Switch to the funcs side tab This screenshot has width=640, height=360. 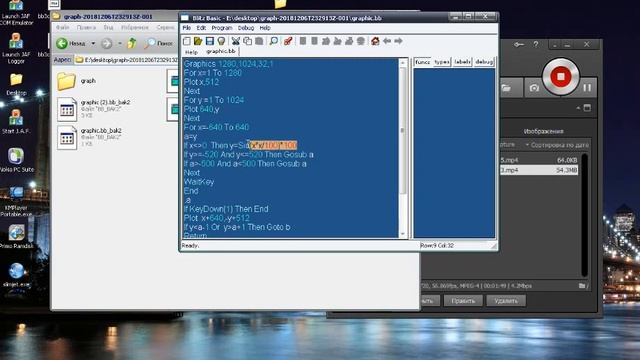[422, 62]
